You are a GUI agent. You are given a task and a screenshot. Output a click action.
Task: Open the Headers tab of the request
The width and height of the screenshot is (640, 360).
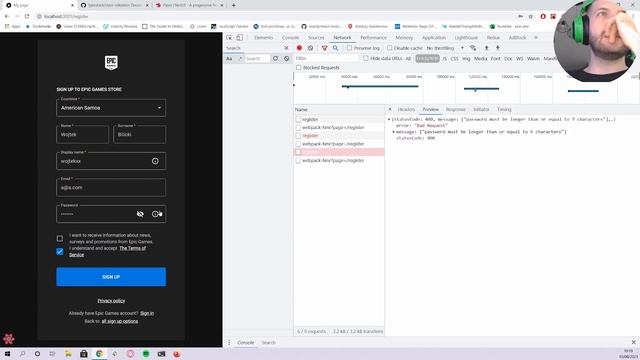(406, 109)
